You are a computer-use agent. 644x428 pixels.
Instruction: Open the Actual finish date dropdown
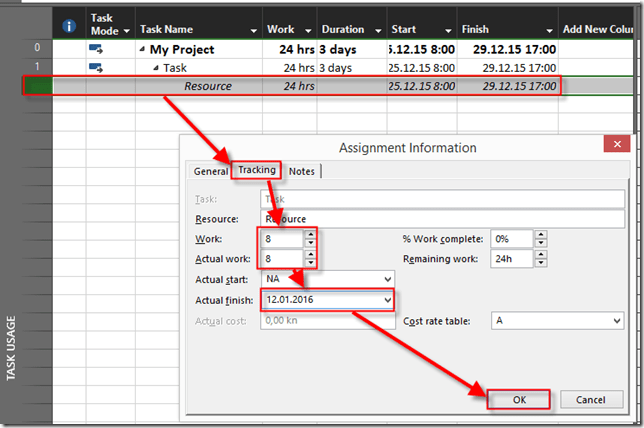tap(386, 299)
